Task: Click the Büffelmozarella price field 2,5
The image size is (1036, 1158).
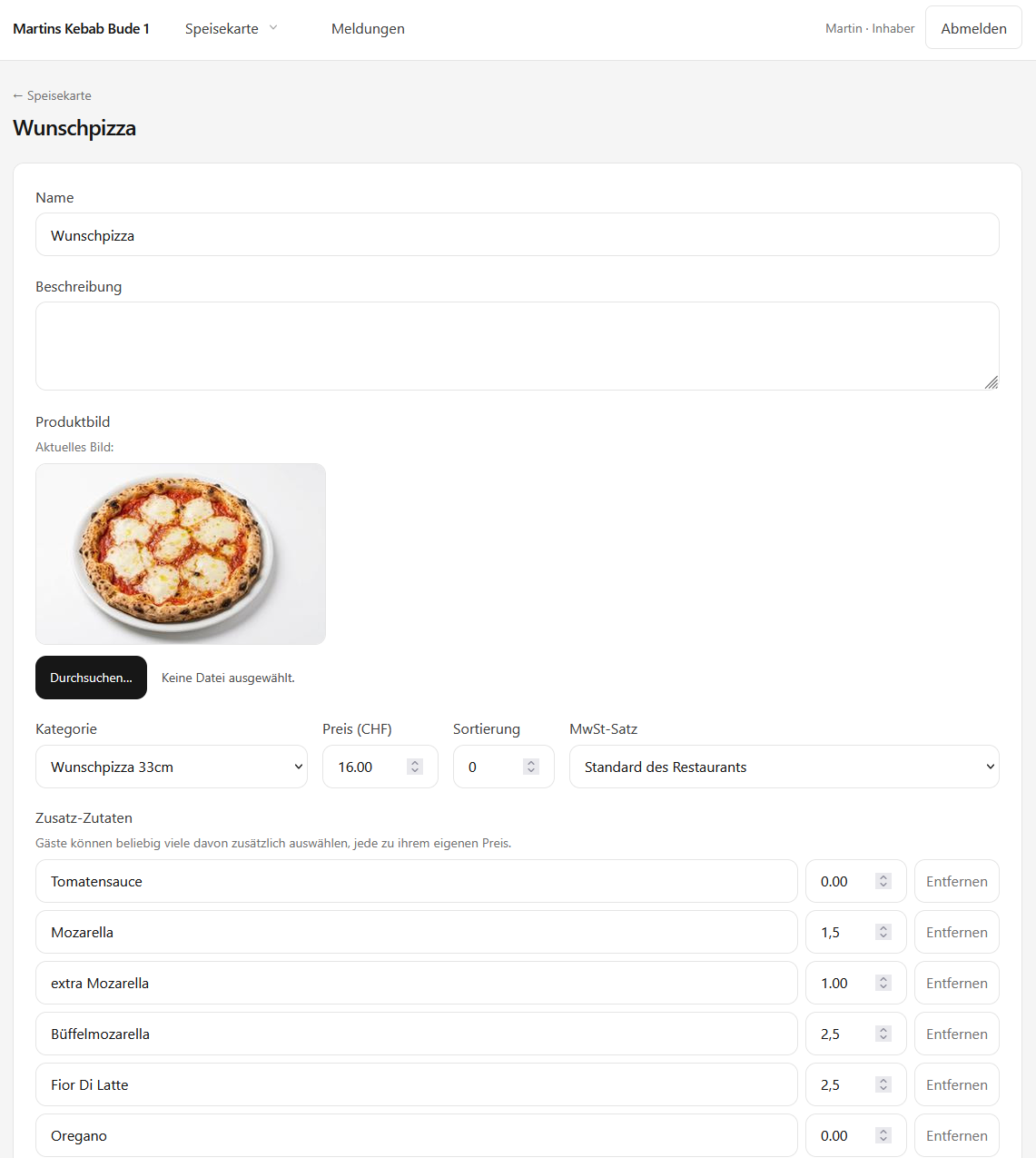Action: point(856,1034)
